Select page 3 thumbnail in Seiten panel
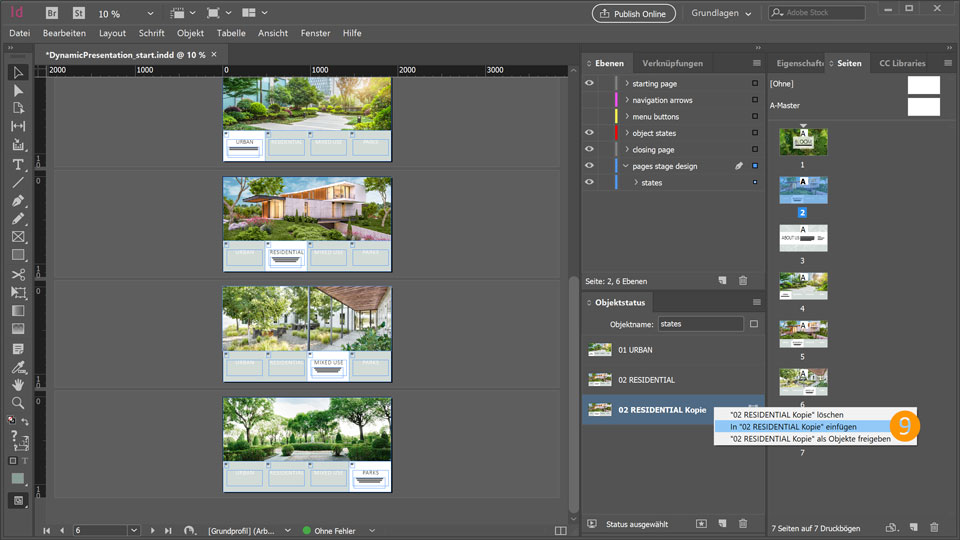The width and height of the screenshot is (960, 540). click(803, 238)
